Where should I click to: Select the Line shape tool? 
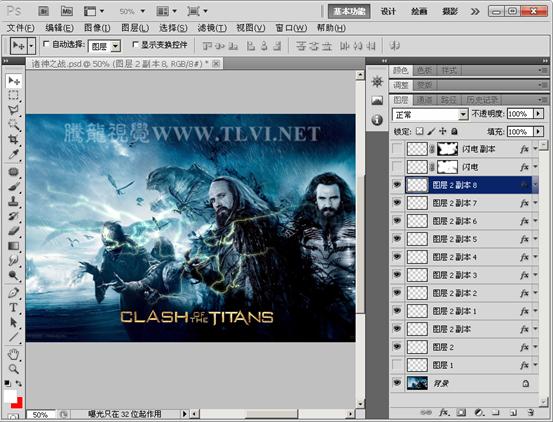pyautogui.click(x=14, y=337)
